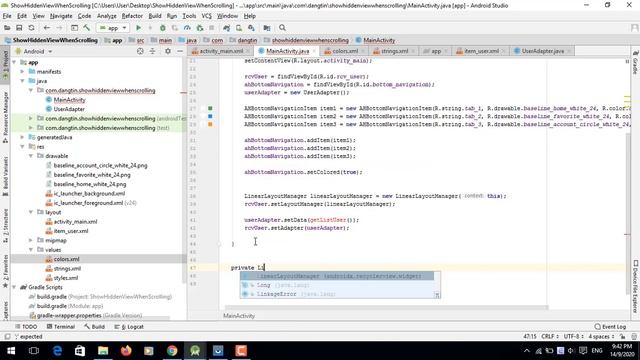Hide the Project panel with minus icon
This screenshot has width=640, height=360.
pos(180,51)
